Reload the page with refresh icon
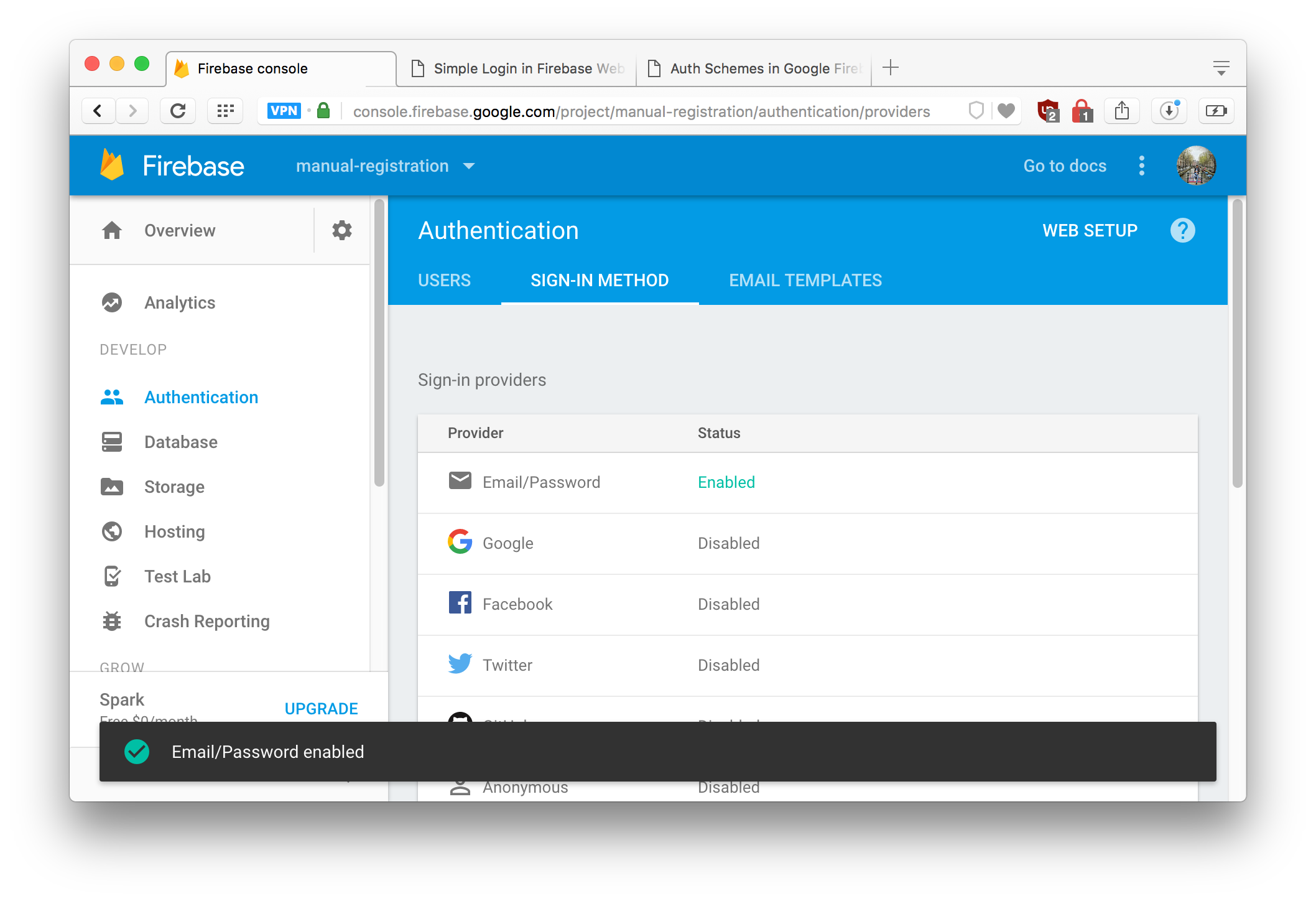The height and width of the screenshot is (901, 1316). (178, 111)
